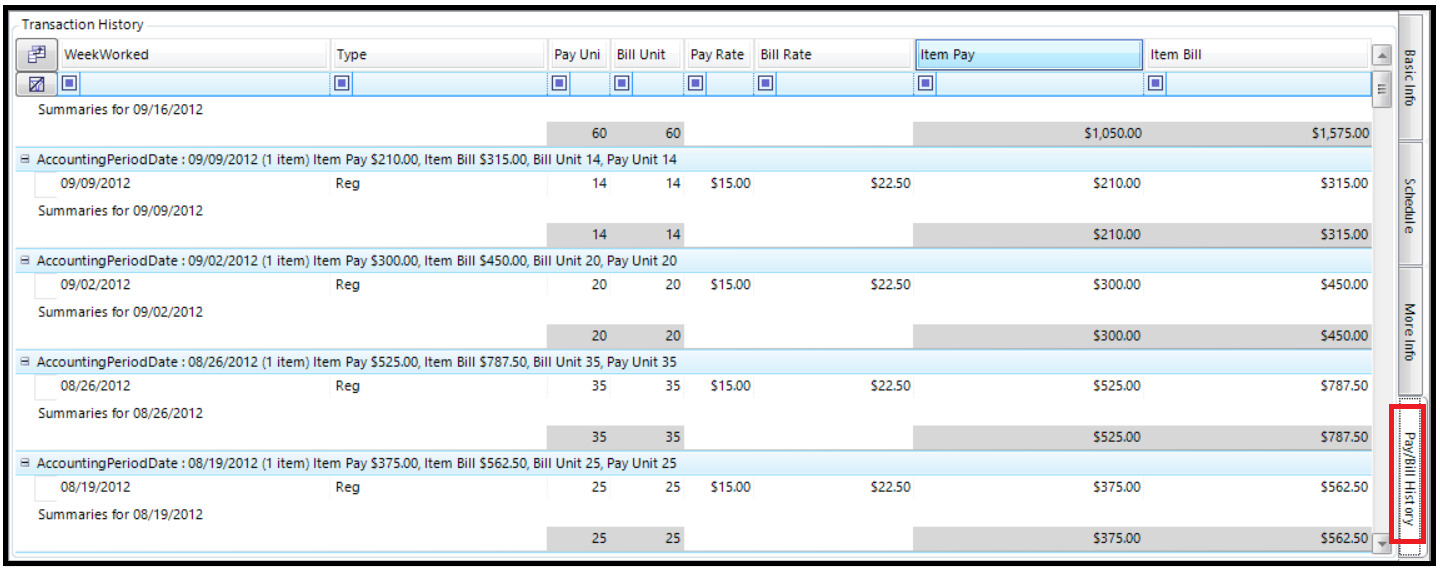1440x568 pixels.
Task: Click 'Summaries for 09/02/2012' label
Action: click(120, 312)
